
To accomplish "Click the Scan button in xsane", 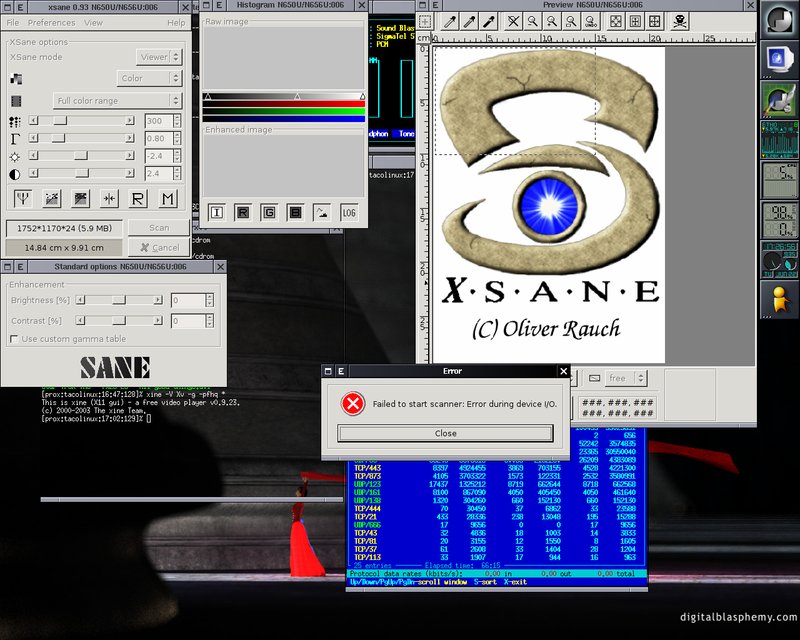I will pos(159,228).
